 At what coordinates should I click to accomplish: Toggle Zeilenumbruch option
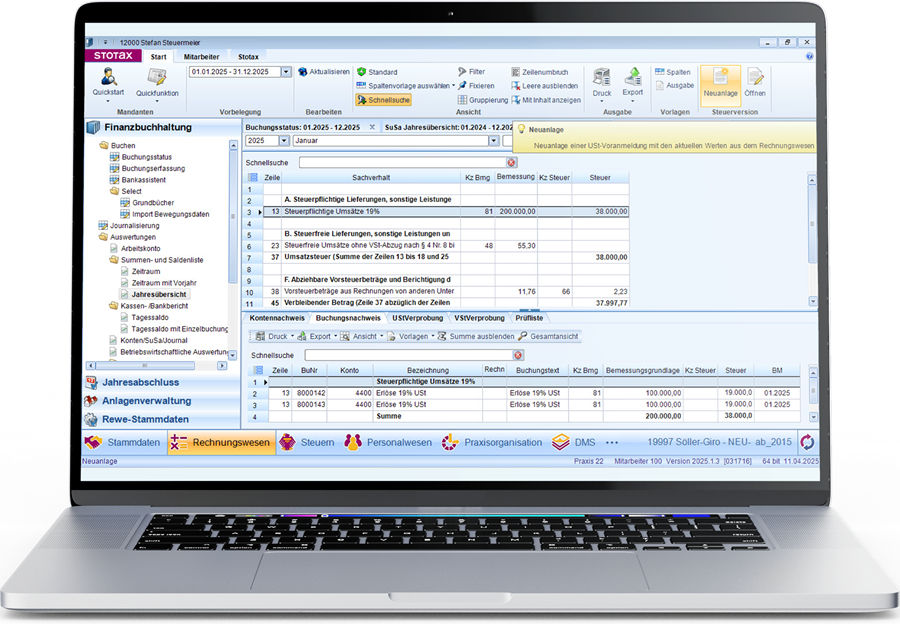point(540,72)
